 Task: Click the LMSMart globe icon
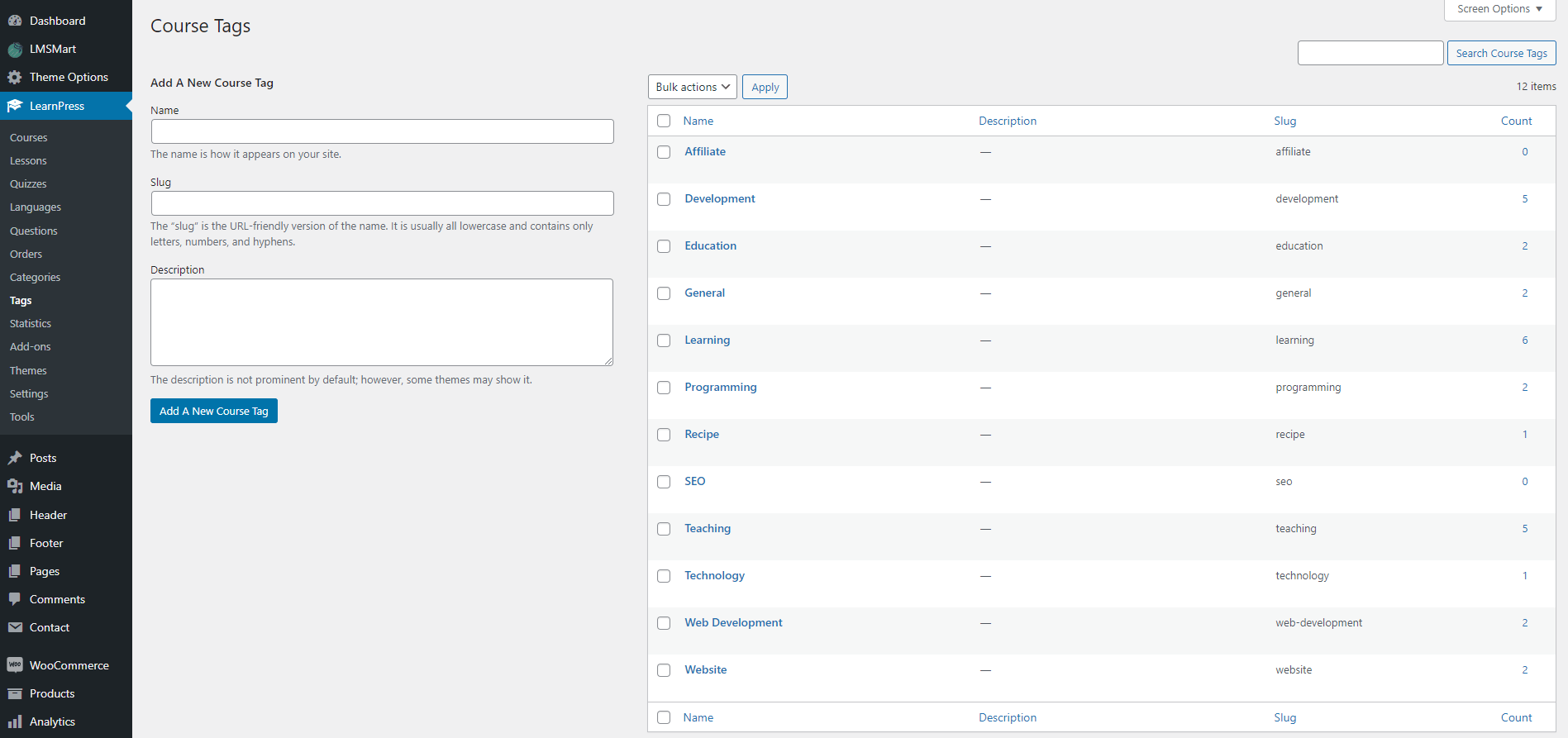tap(15, 49)
